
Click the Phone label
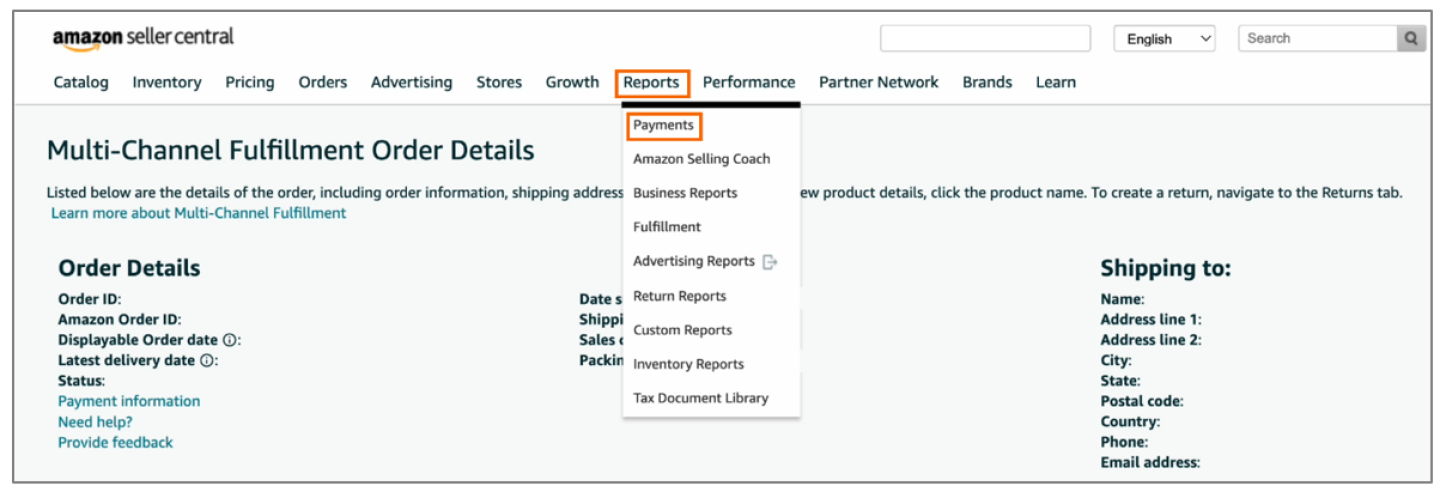[x=1124, y=442]
